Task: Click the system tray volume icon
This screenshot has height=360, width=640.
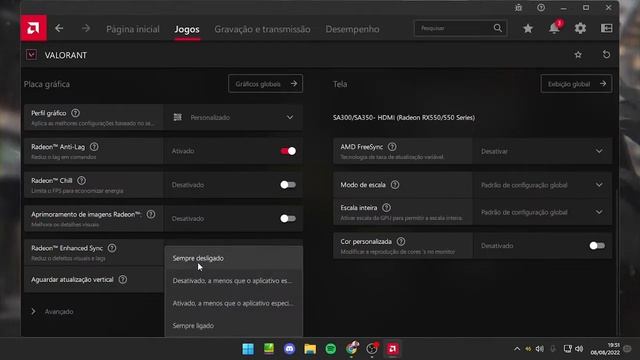Action: click(x=579, y=349)
